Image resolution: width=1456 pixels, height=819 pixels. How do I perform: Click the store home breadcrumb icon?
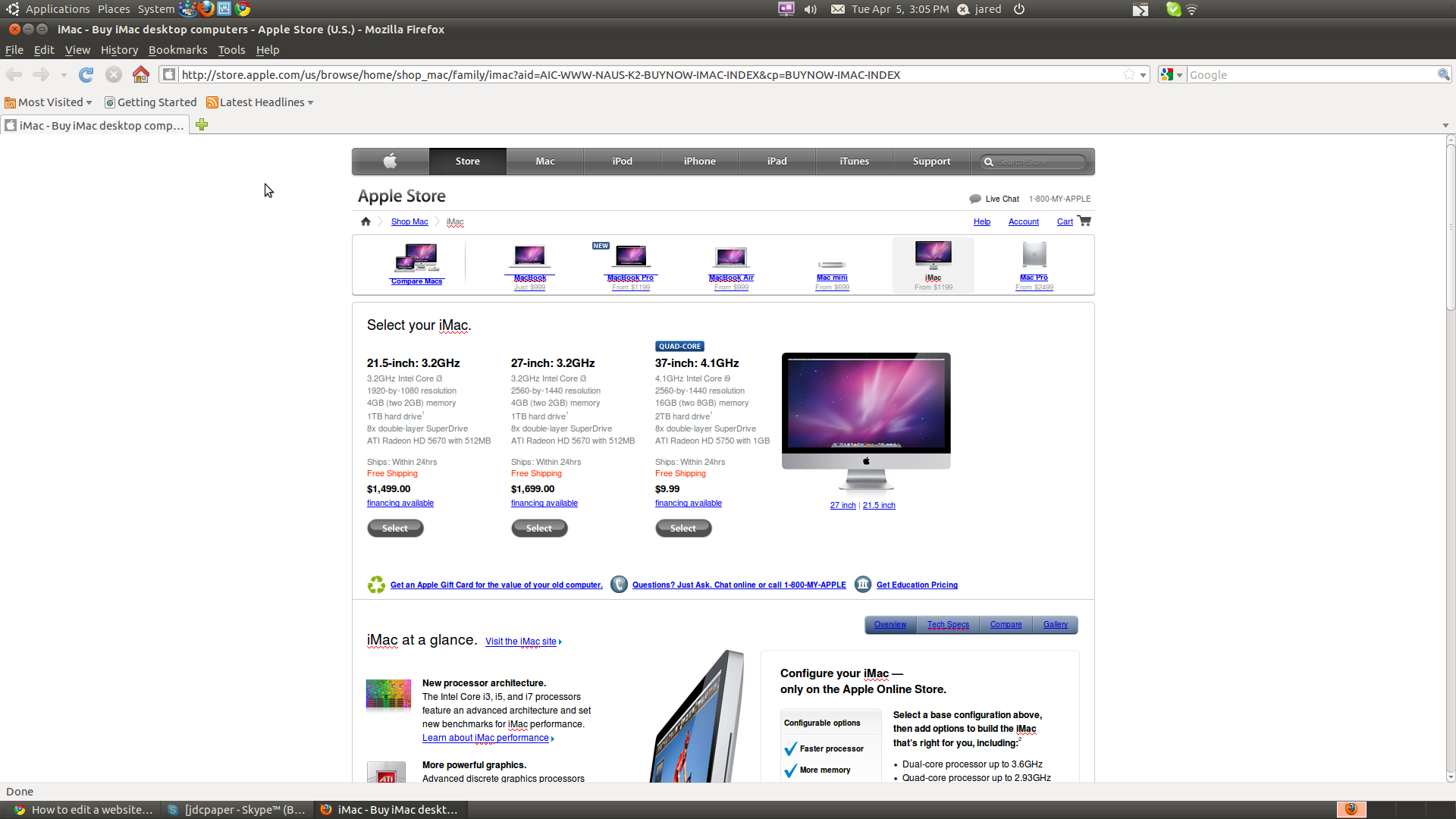click(x=366, y=221)
